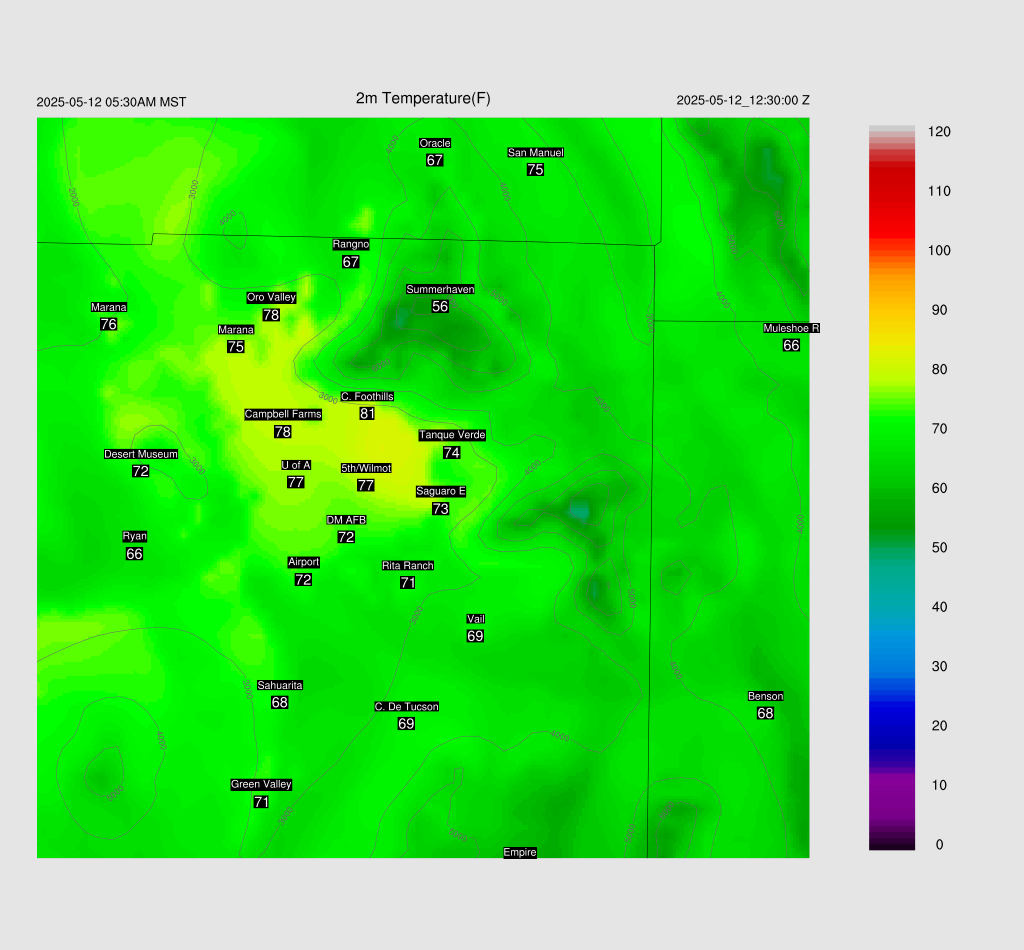1024x950 pixels.
Task: Click the 66 reading under Ryan
Action: [x=135, y=554]
